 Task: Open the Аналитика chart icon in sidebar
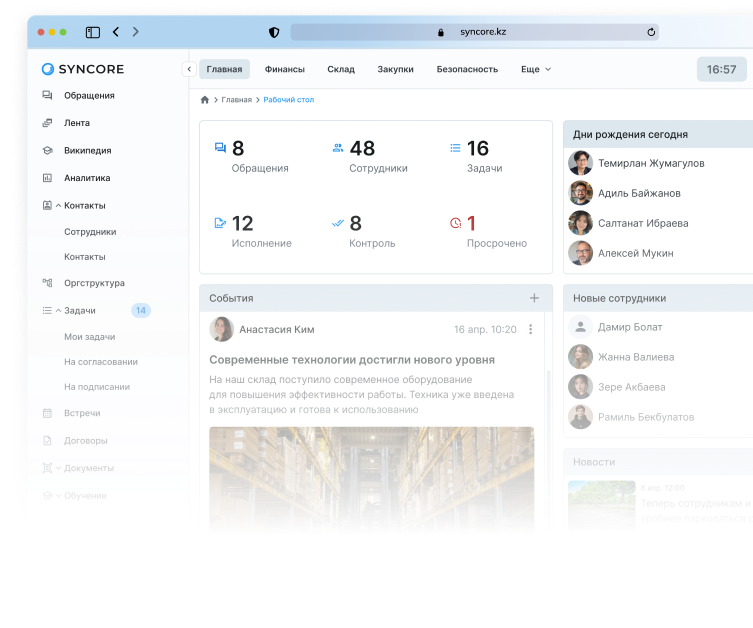click(x=47, y=178)
